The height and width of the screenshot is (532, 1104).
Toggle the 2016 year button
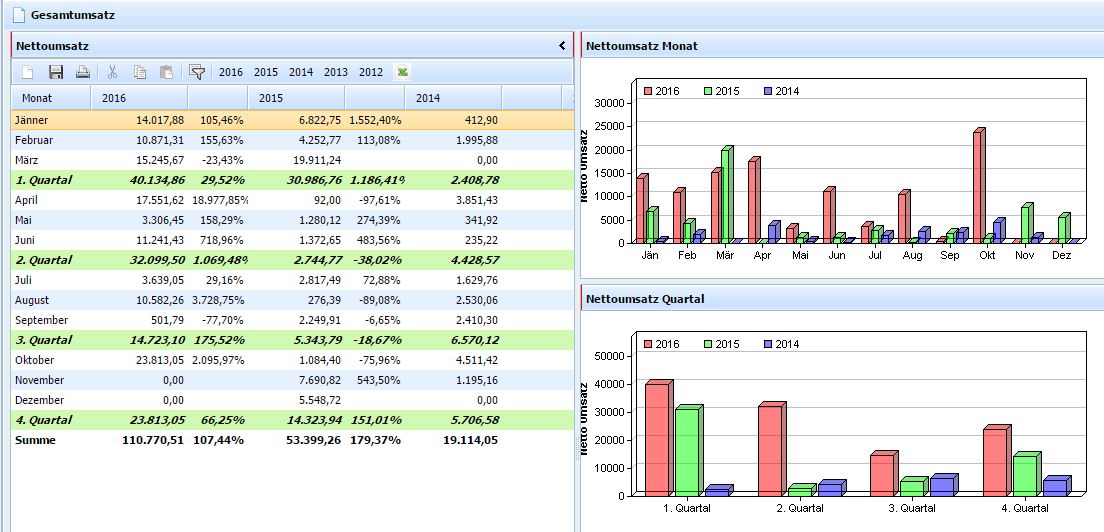(x=231, y=72)
